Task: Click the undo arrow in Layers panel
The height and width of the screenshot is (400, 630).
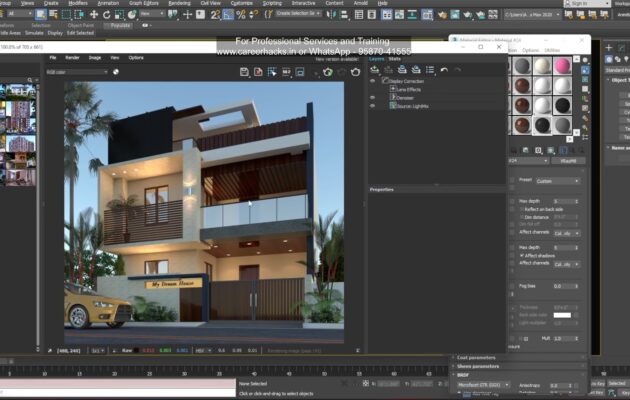Action: [x=444, y=70]
